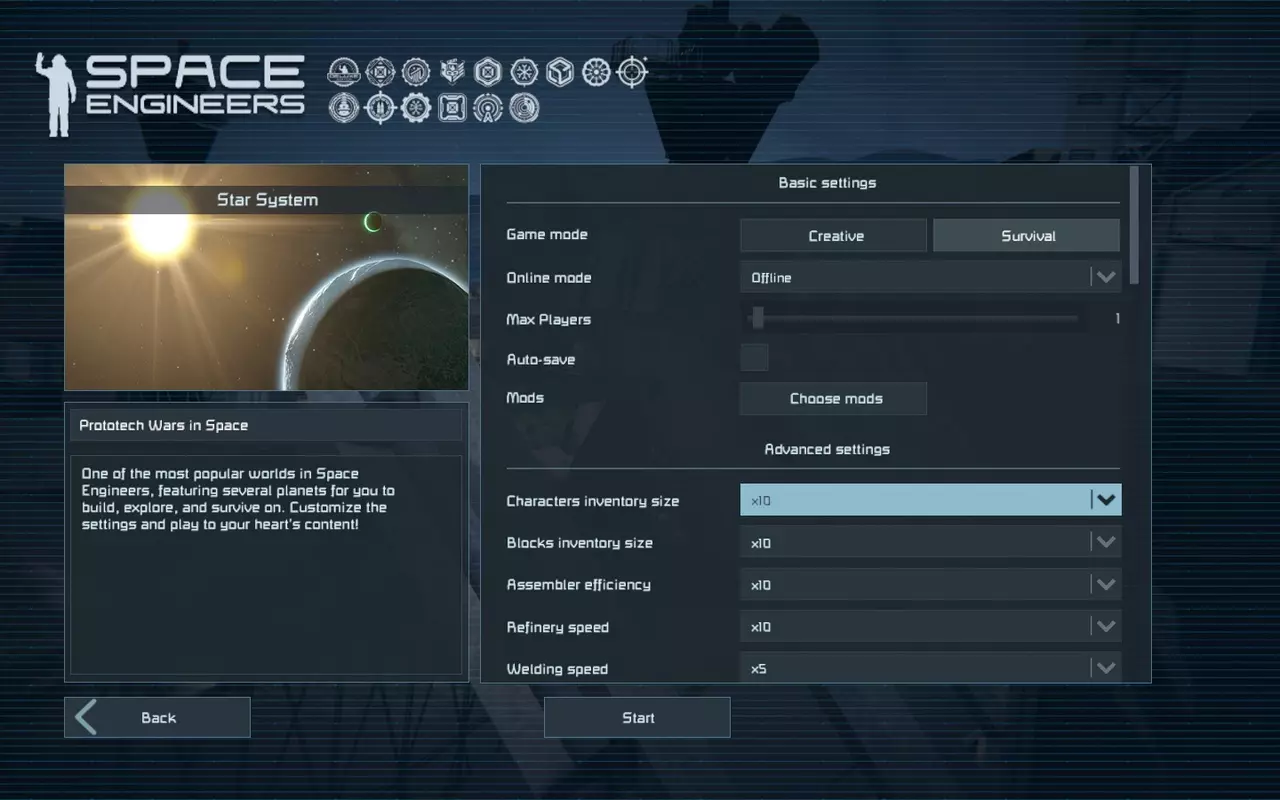Click the Choose mods button

click(833, 398)
